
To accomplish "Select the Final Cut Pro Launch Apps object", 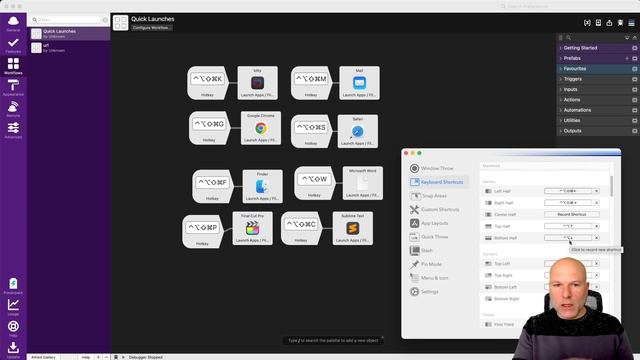I will [253, 228].
